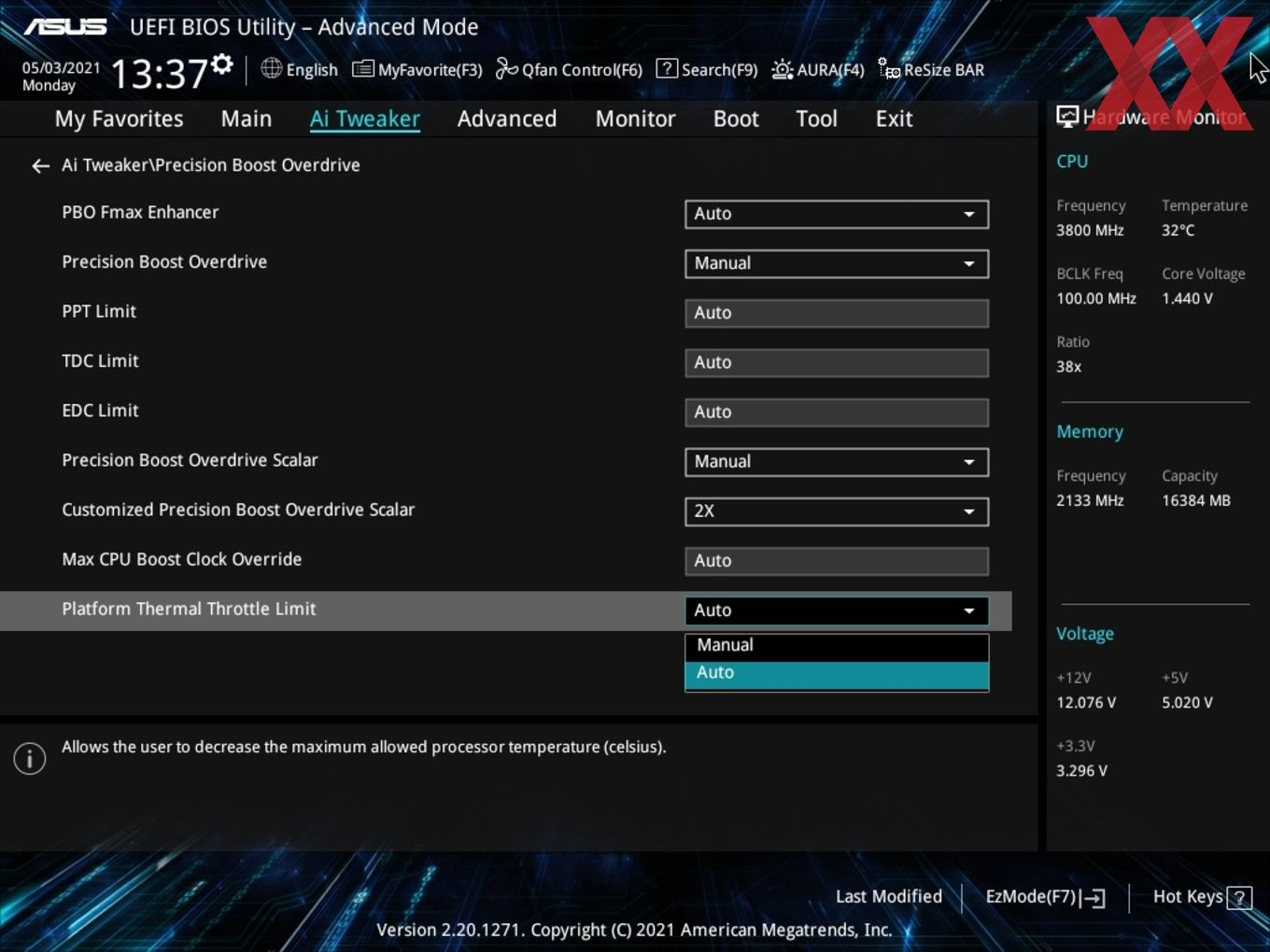This screenshot has width=1270, height=952.
Task: Select the Ai Tweaker tab
Action: (365, 119)
